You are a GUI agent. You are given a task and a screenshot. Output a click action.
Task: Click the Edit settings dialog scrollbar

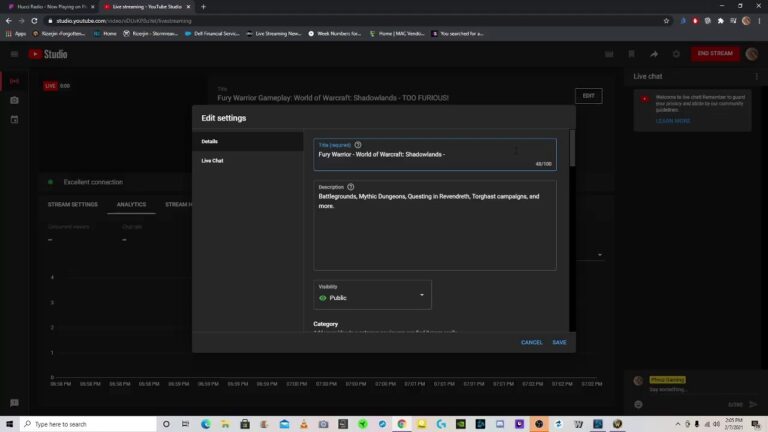(572, 148)
